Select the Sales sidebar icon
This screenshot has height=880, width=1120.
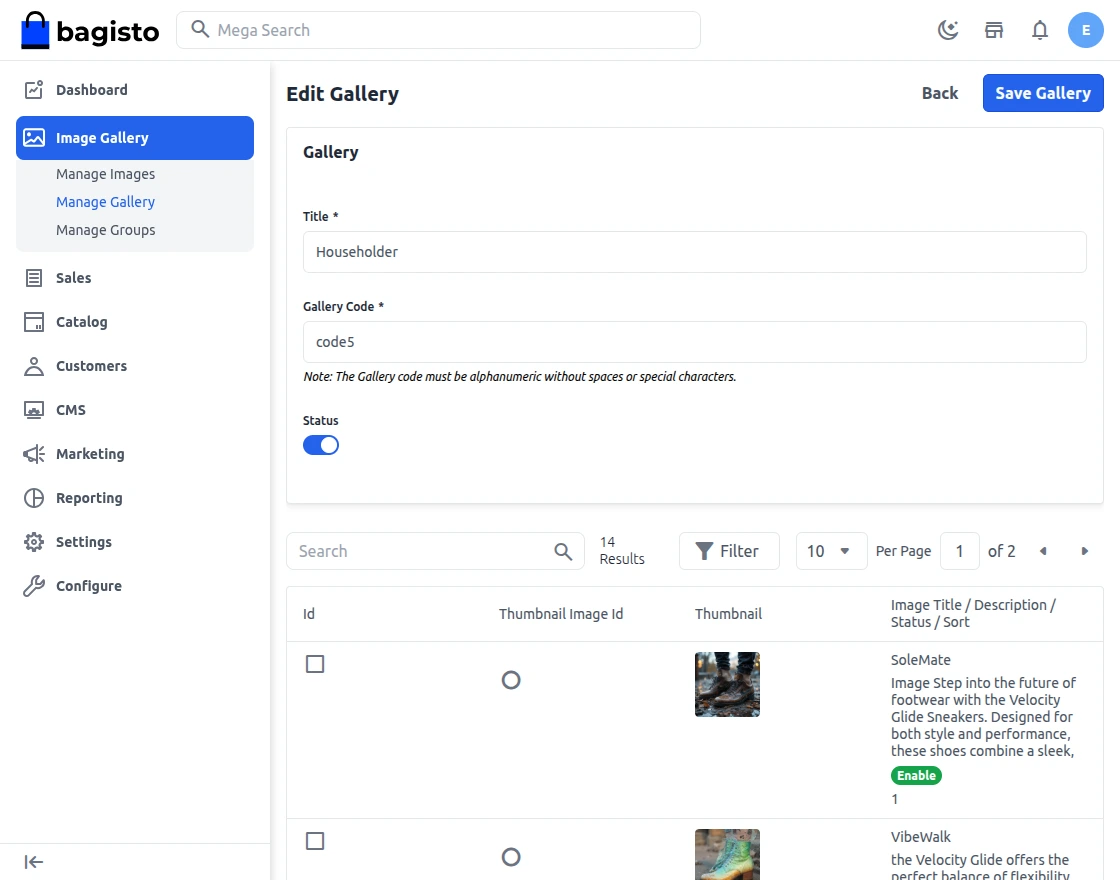click(31, 277)
